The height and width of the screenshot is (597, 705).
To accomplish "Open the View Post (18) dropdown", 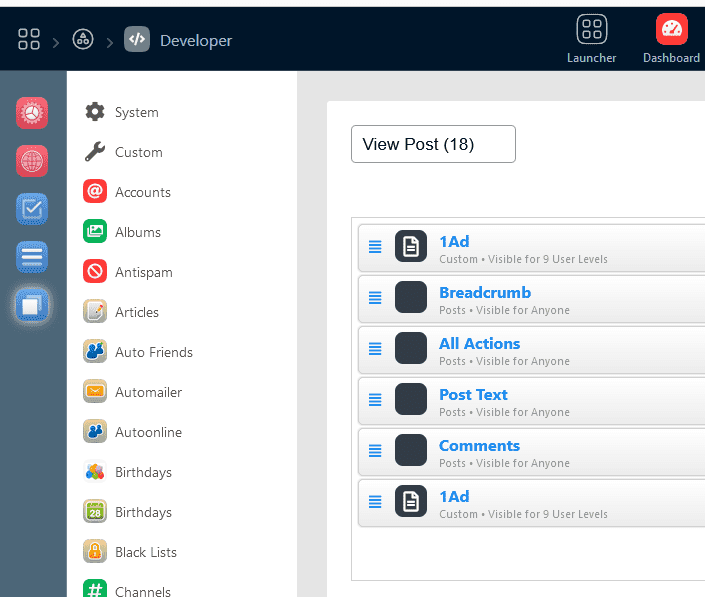I will pos(433,144).
